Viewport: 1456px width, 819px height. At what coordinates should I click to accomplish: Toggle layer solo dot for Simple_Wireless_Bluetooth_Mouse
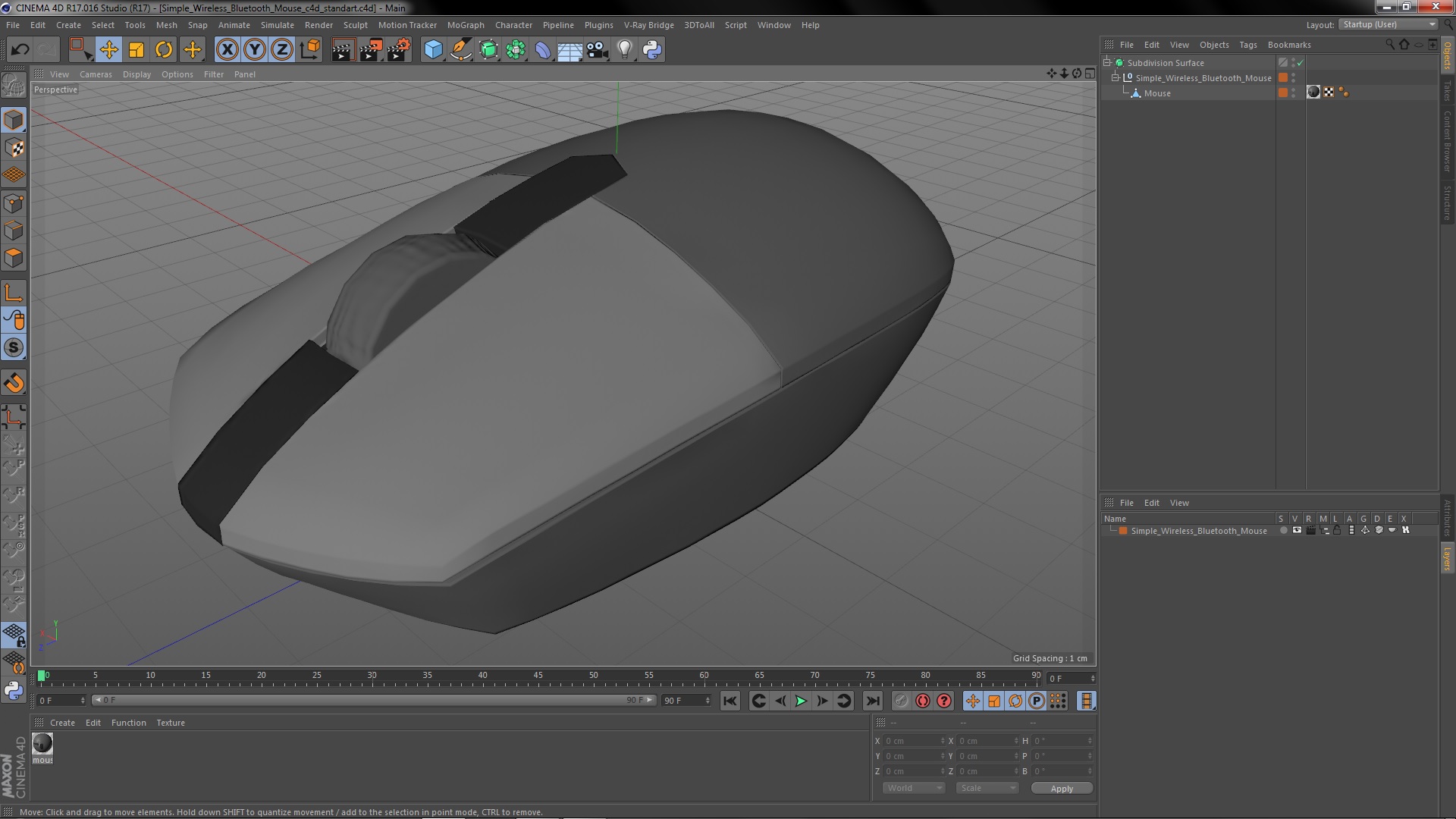1283,530
